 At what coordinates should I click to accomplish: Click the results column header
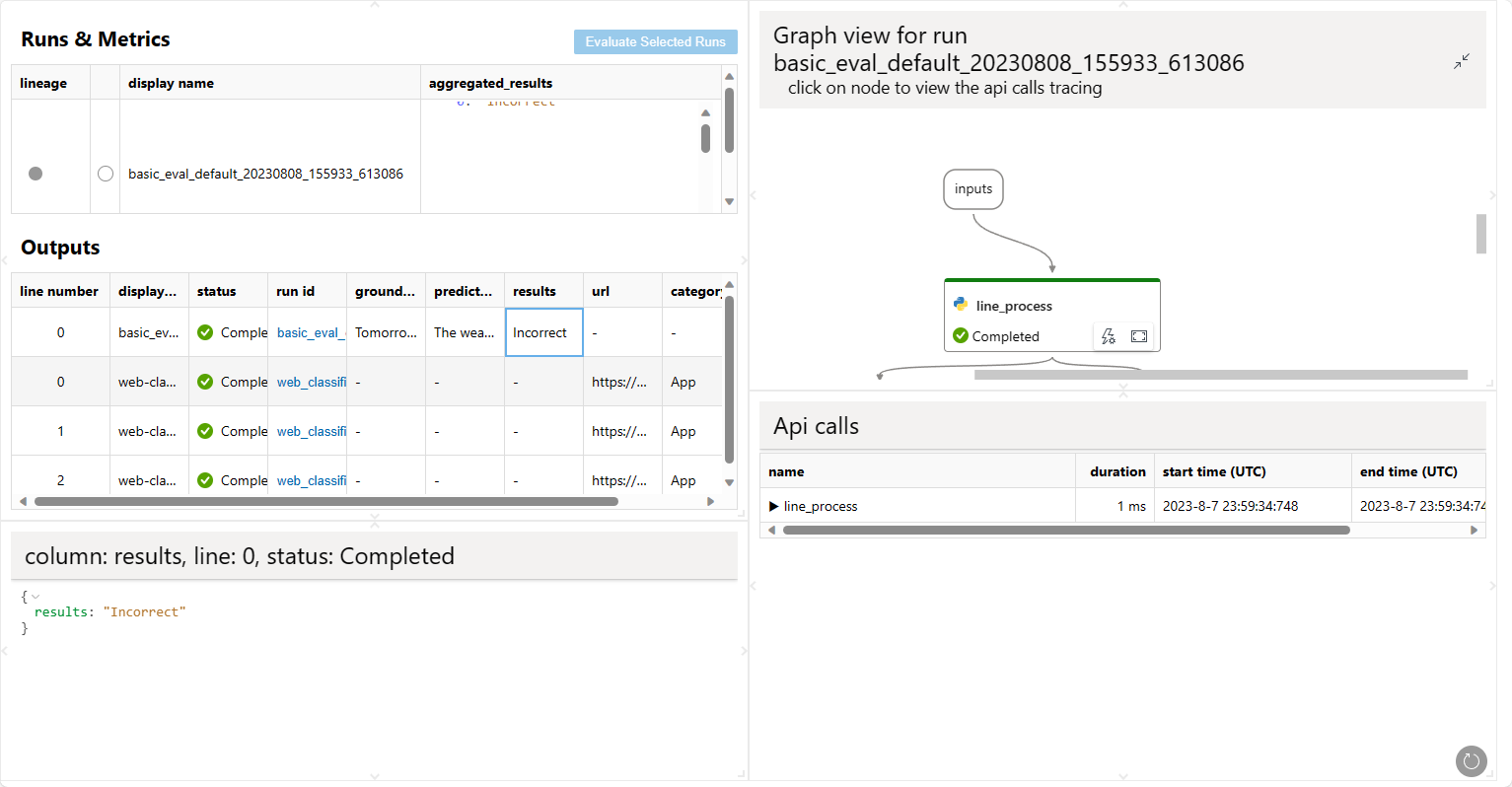(x=535, y=291)
